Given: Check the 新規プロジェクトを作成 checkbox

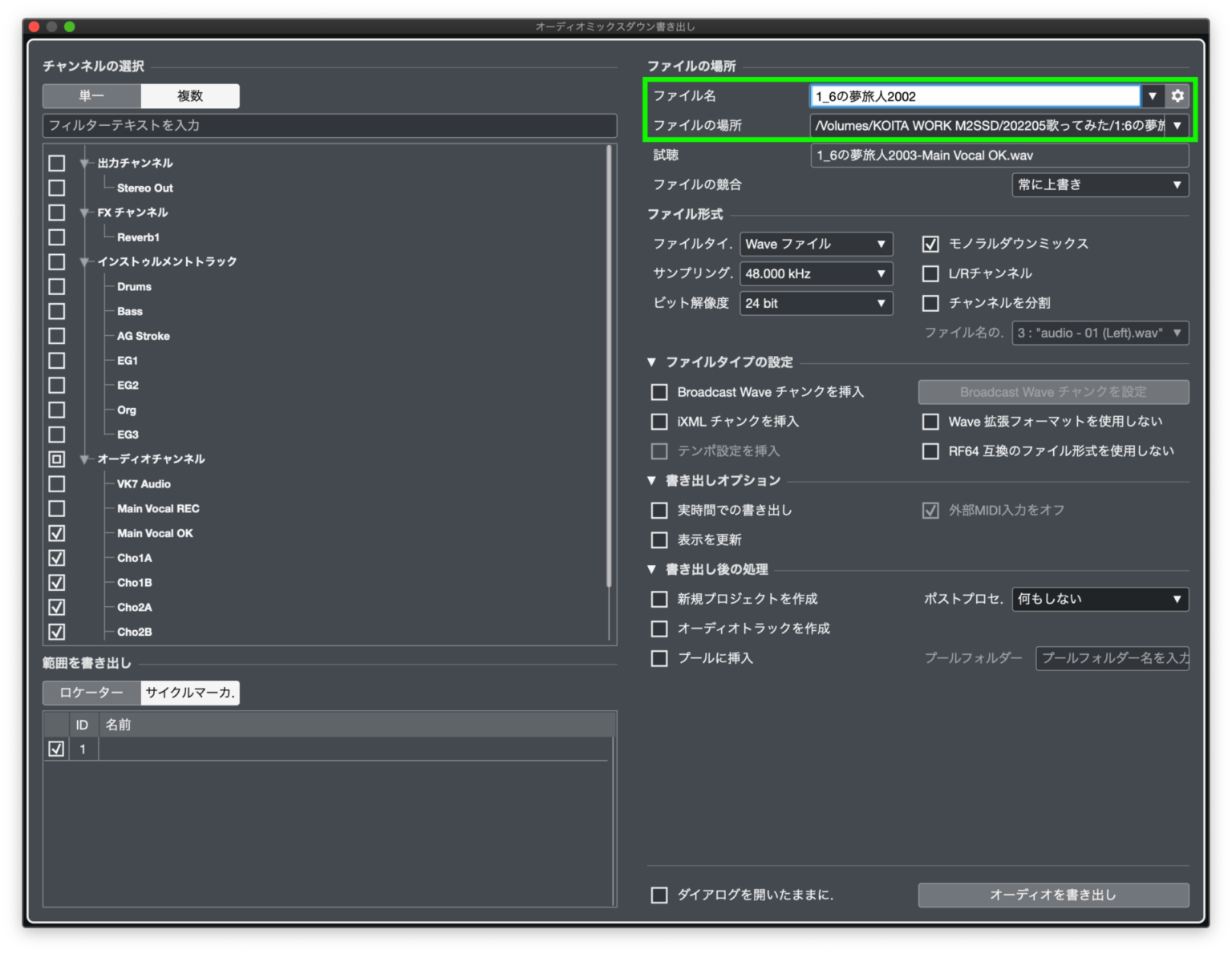Looking at the screenshot, I should click(659, 599).
